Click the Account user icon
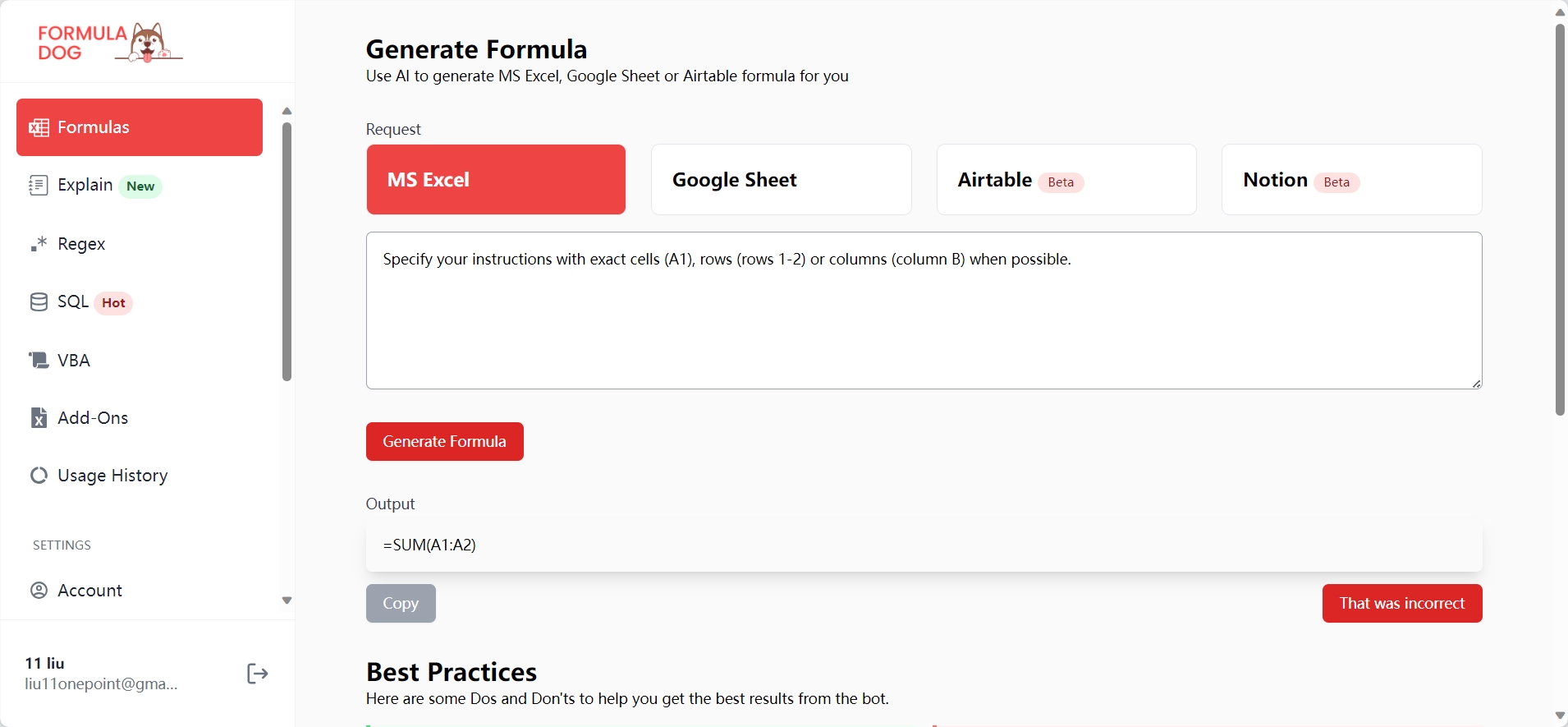 39,591
